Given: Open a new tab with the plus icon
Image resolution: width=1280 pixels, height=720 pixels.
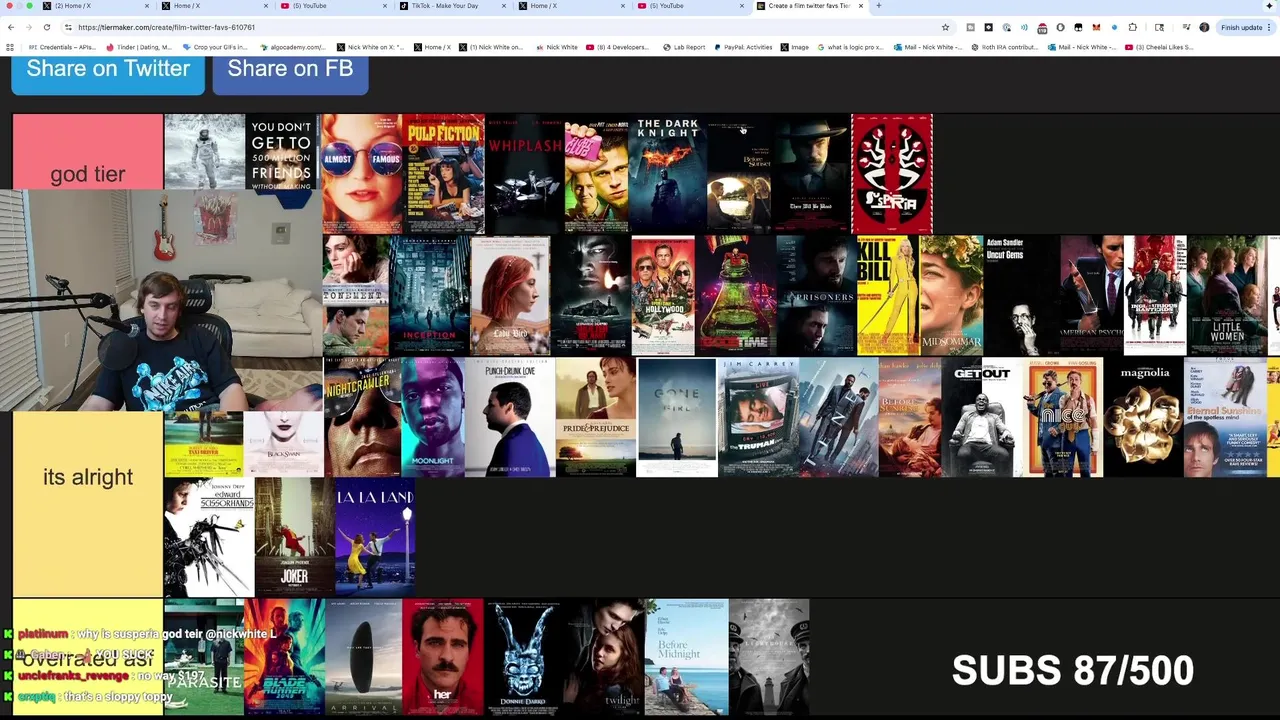Looking at the screenshot, I should [x=879, y=6].
